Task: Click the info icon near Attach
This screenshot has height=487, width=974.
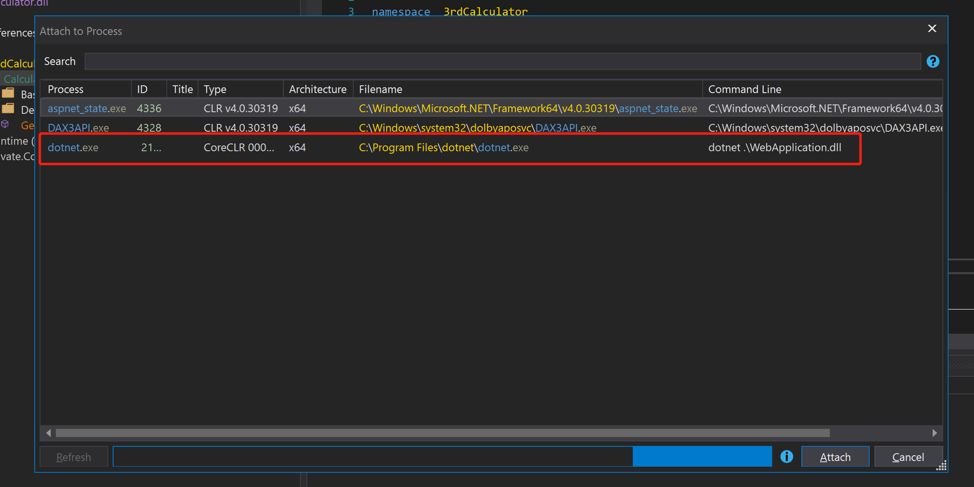Action: 786,457
